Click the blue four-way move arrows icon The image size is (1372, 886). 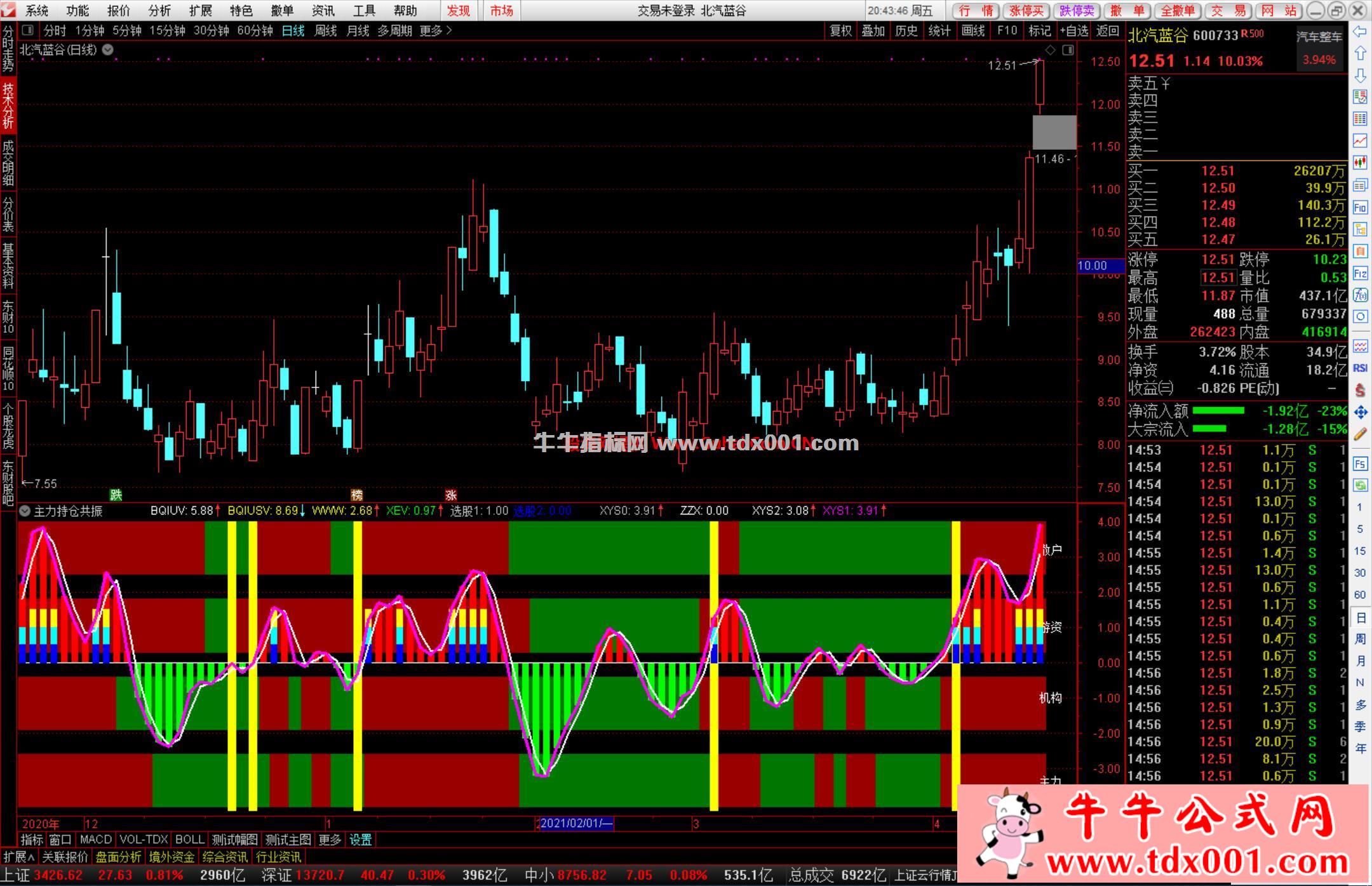tap(1360, 412)
